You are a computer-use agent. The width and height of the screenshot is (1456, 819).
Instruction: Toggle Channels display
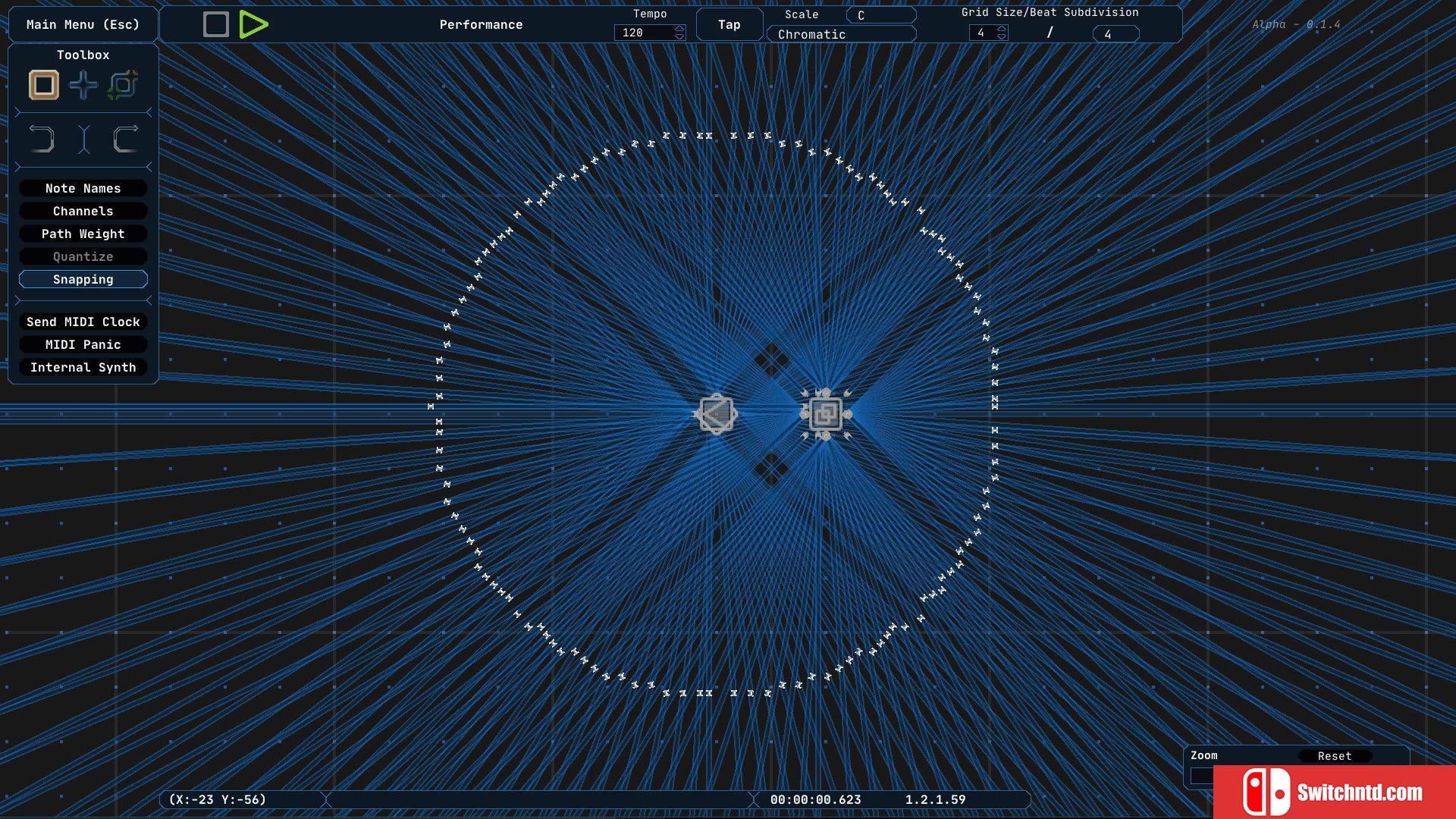click(x=83, y=211)
